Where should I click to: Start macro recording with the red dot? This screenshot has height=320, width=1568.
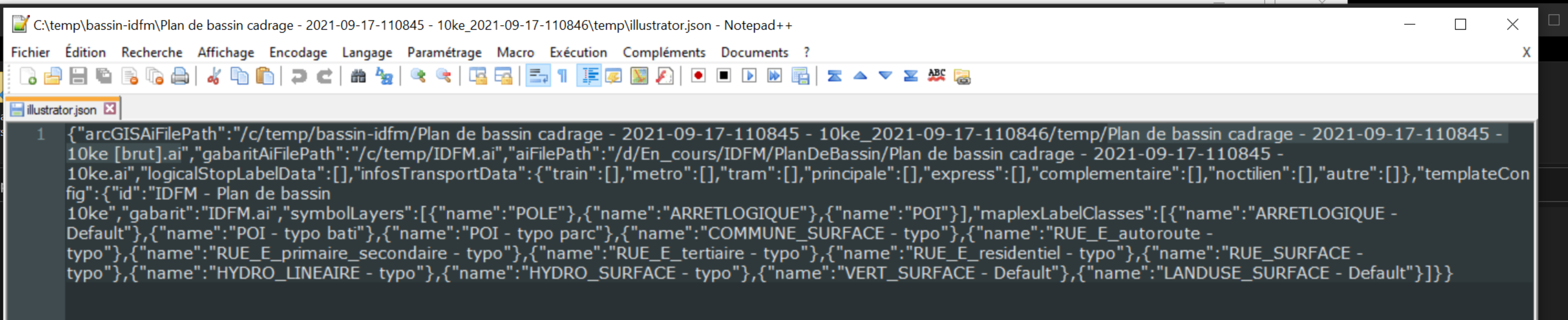click(x=698, y=76)
